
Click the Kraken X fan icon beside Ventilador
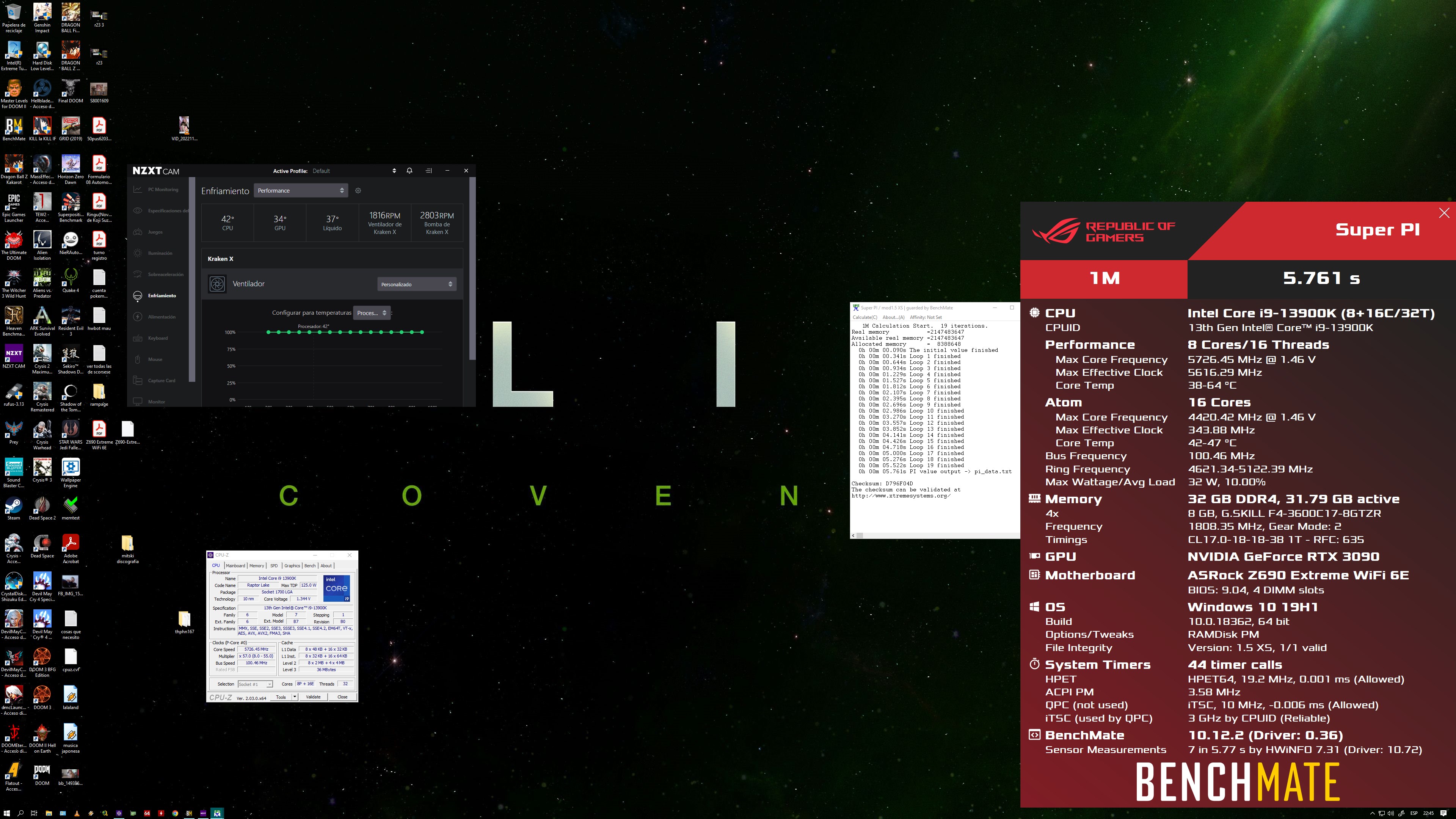[x=217, y=284]
